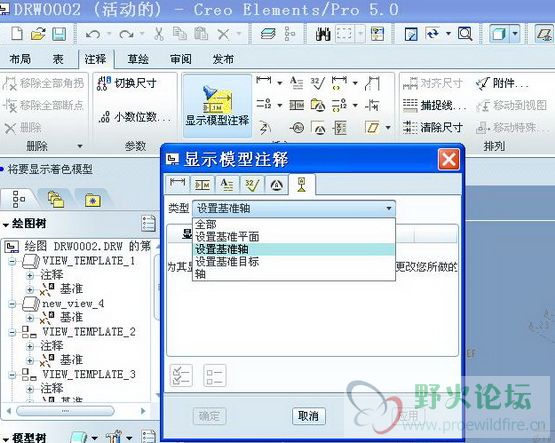This screenshot has width=555, height=443.
Task: Click the Redo arrow icon
Action: click(x=126, y=34)
